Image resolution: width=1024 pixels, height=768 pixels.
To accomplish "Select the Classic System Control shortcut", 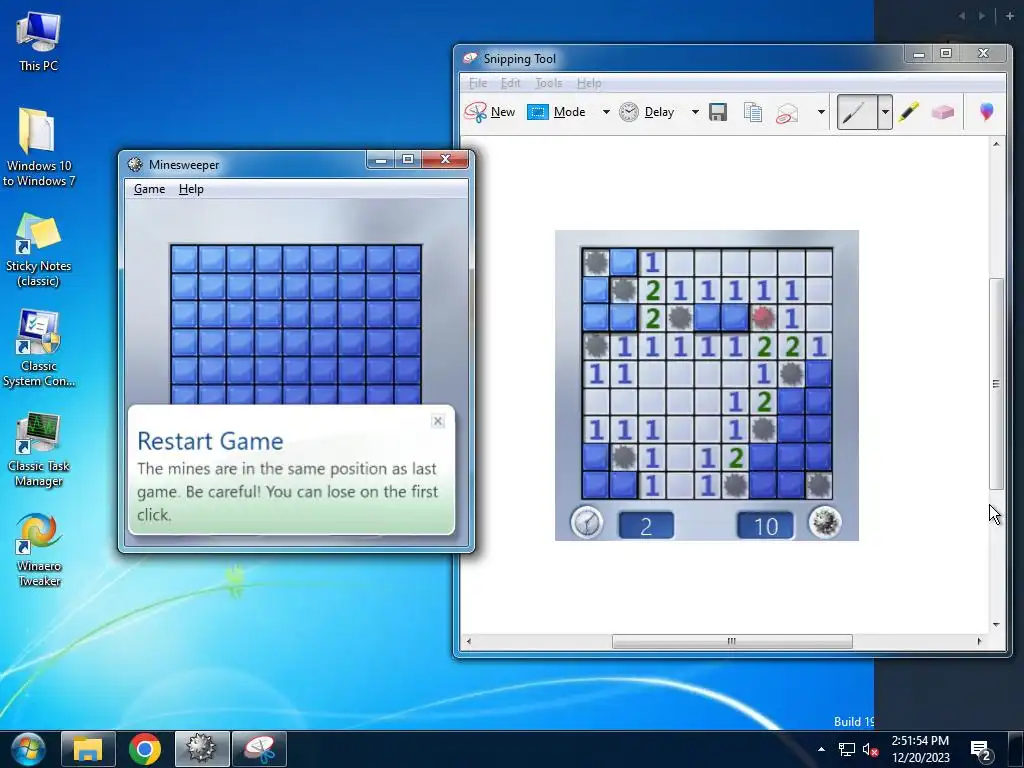I will click(39, 349).
